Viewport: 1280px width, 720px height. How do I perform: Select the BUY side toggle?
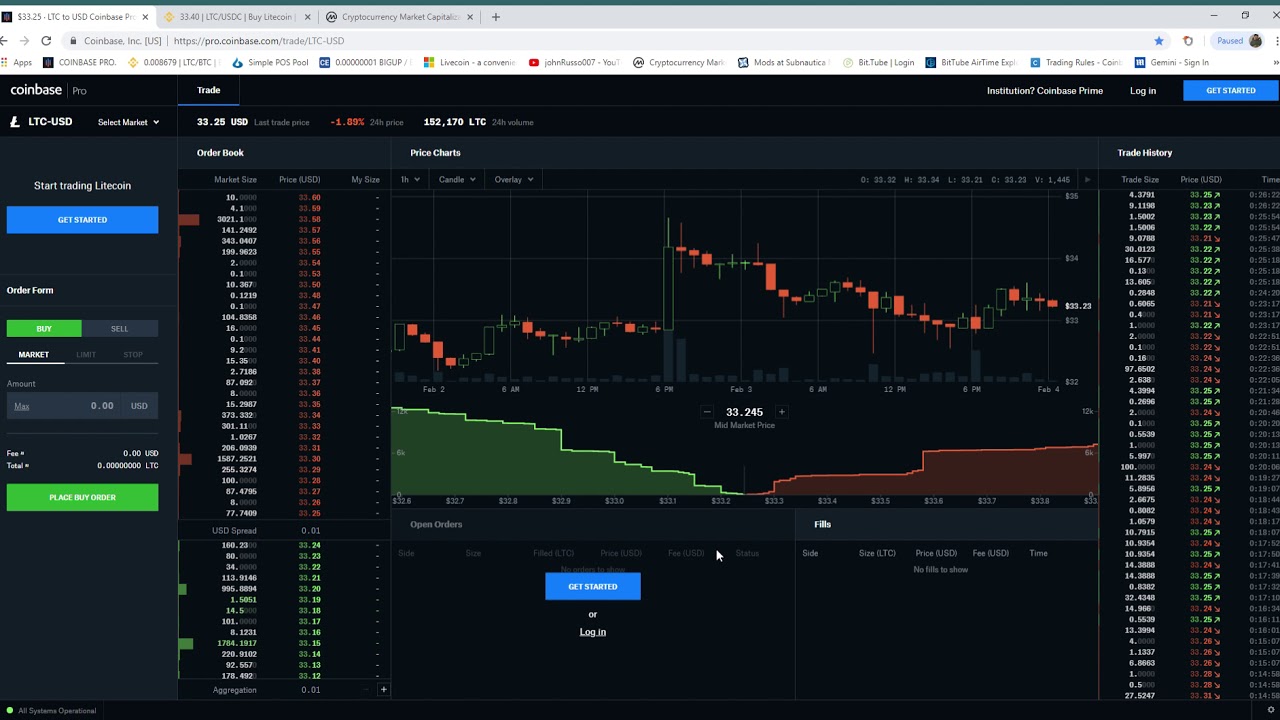tap(44, 328)
